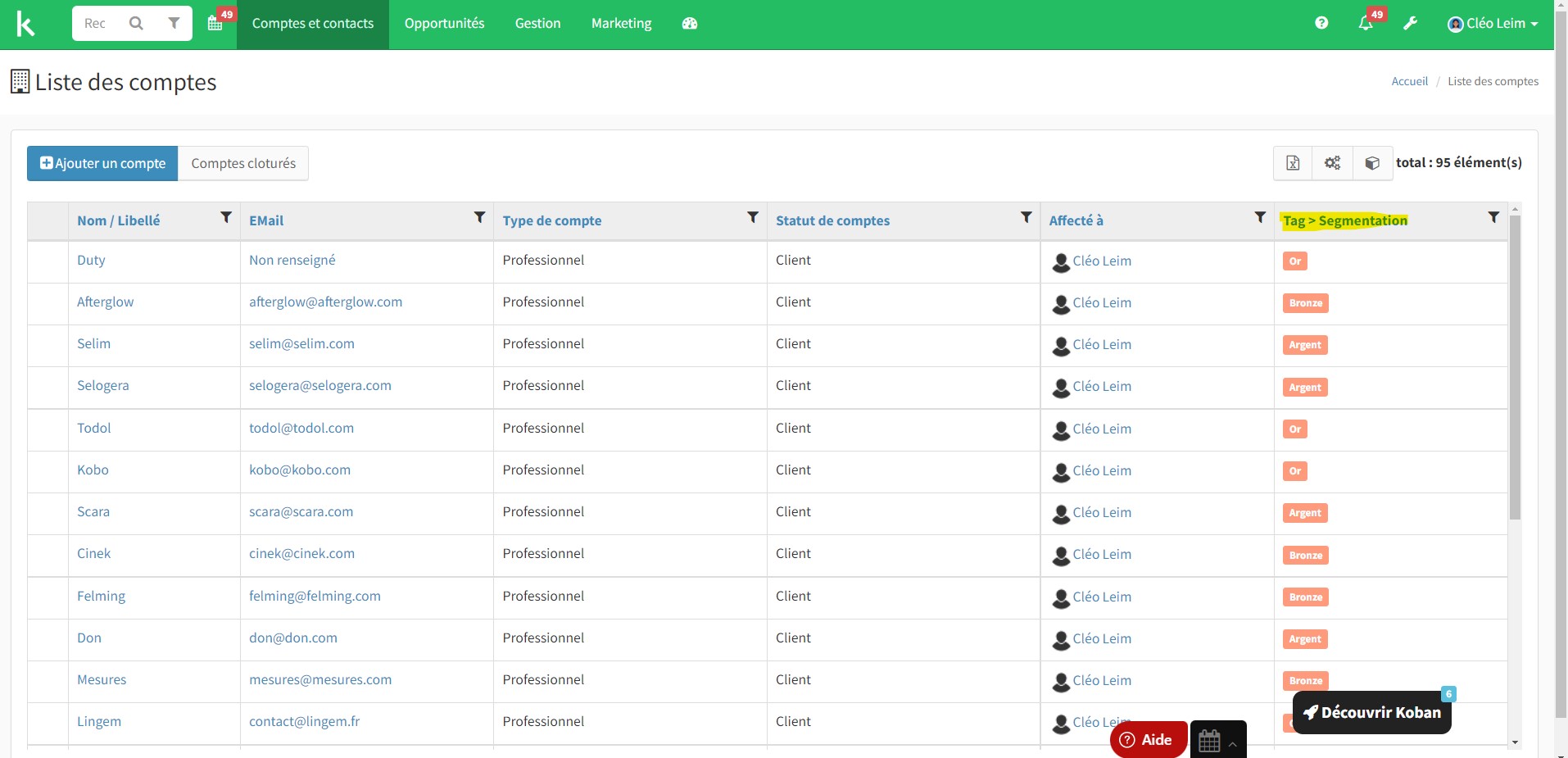
Task: Show Comptes cloturés
Action: click(243, 163)
